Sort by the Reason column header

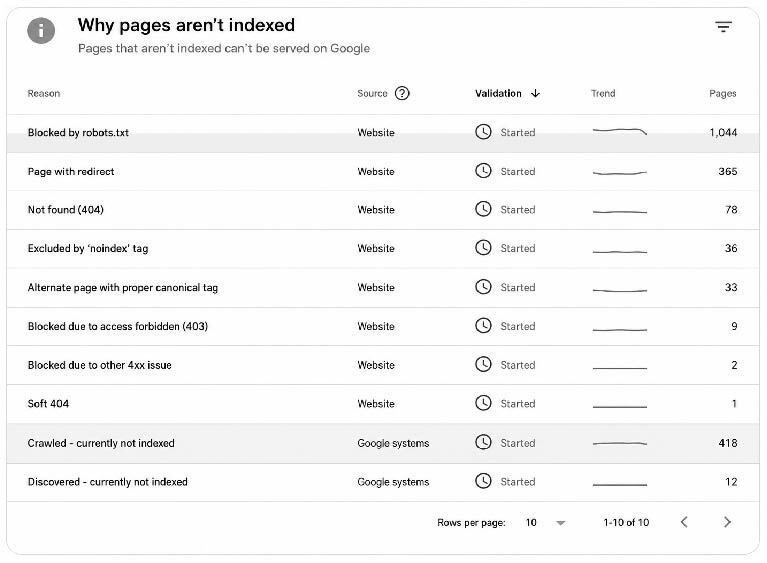[44, 93]
